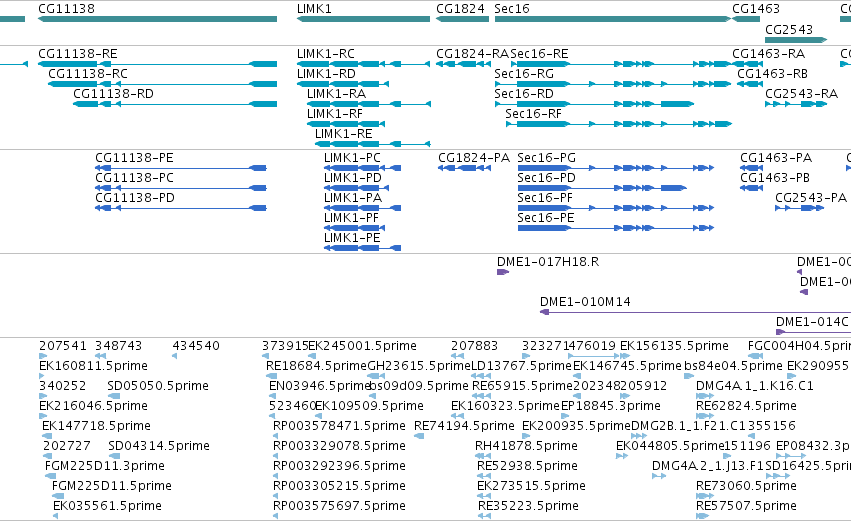
Task: Open the Sec16-PD protein
Action: click(547, 178)
